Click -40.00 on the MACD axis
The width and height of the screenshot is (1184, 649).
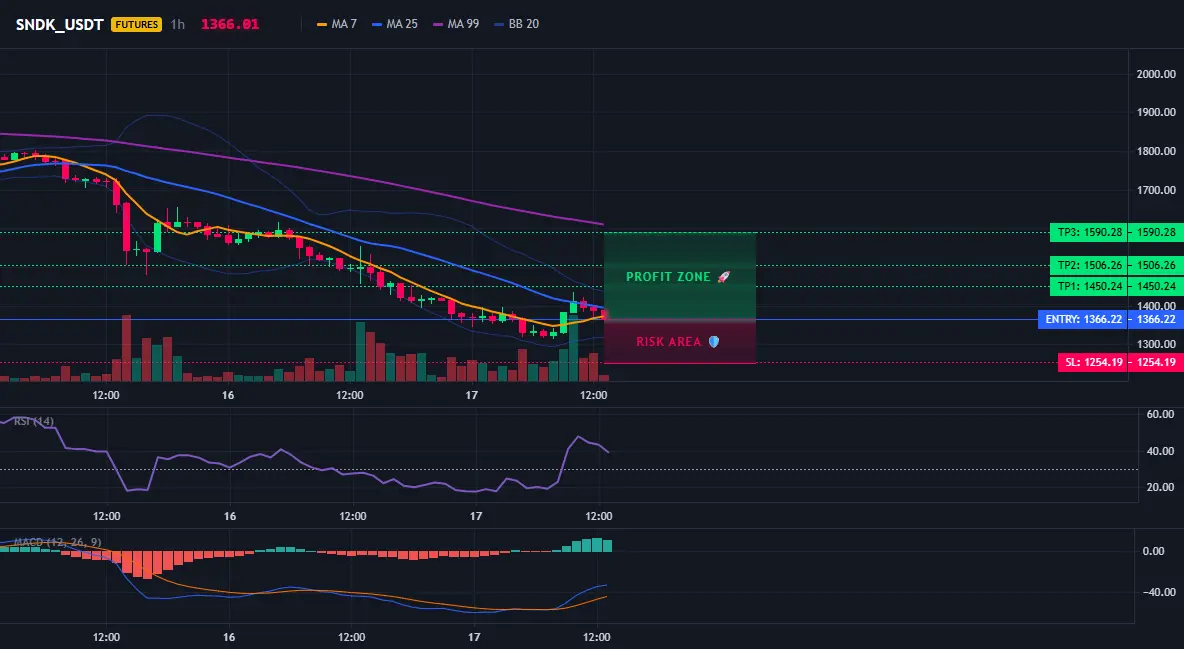[1159, 592]
